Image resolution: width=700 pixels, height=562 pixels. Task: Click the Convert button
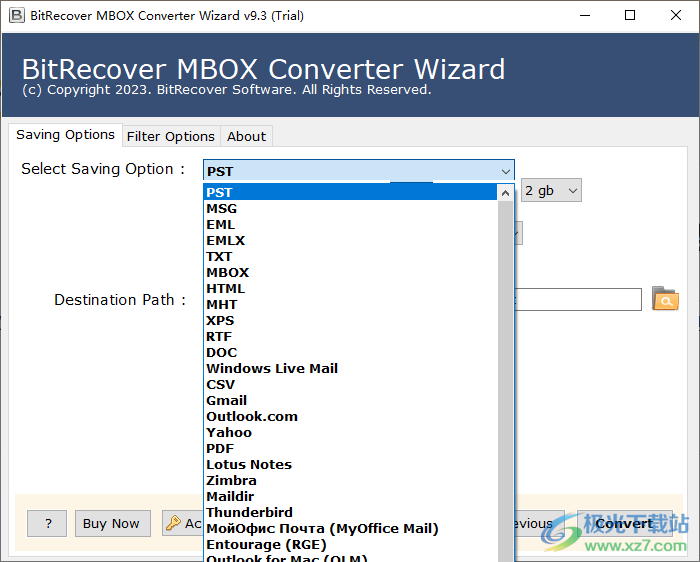click(625, 523)
